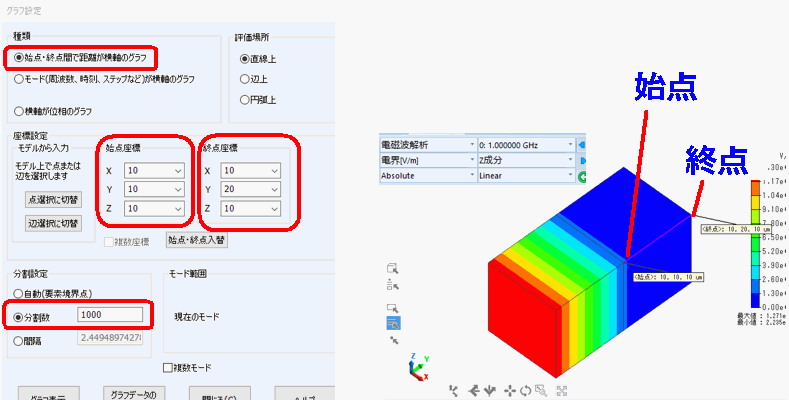The width and height of the screenshot is (789, 400).
Task: Click the green round button beside Linear
Action: click(583, 176)
